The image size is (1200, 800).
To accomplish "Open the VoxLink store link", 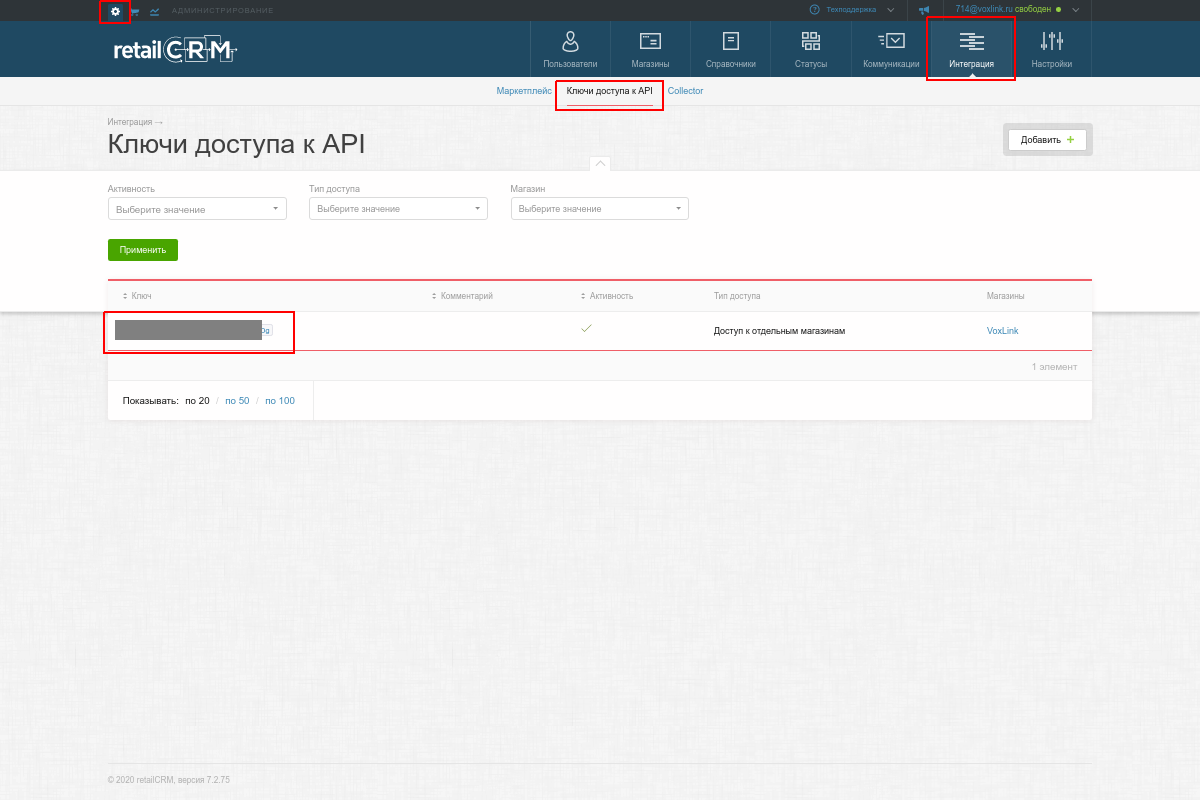I will pos(1002,331).
